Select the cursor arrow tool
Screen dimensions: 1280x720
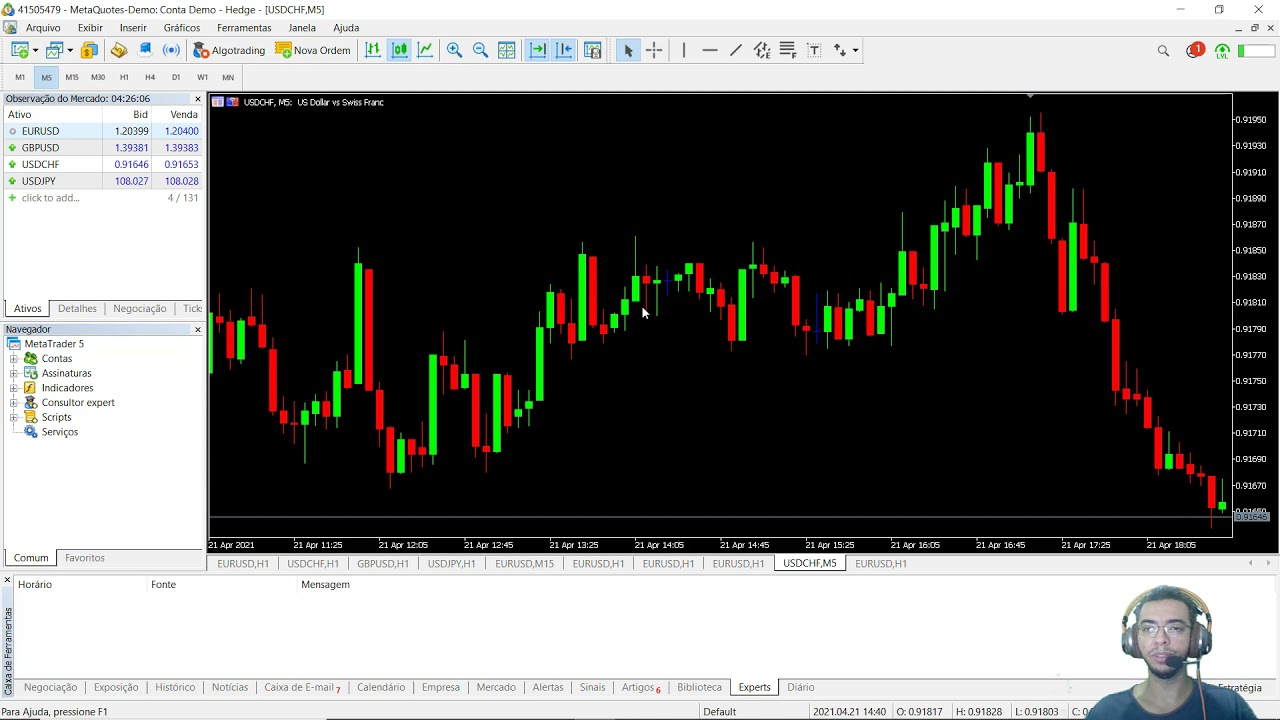628,50
